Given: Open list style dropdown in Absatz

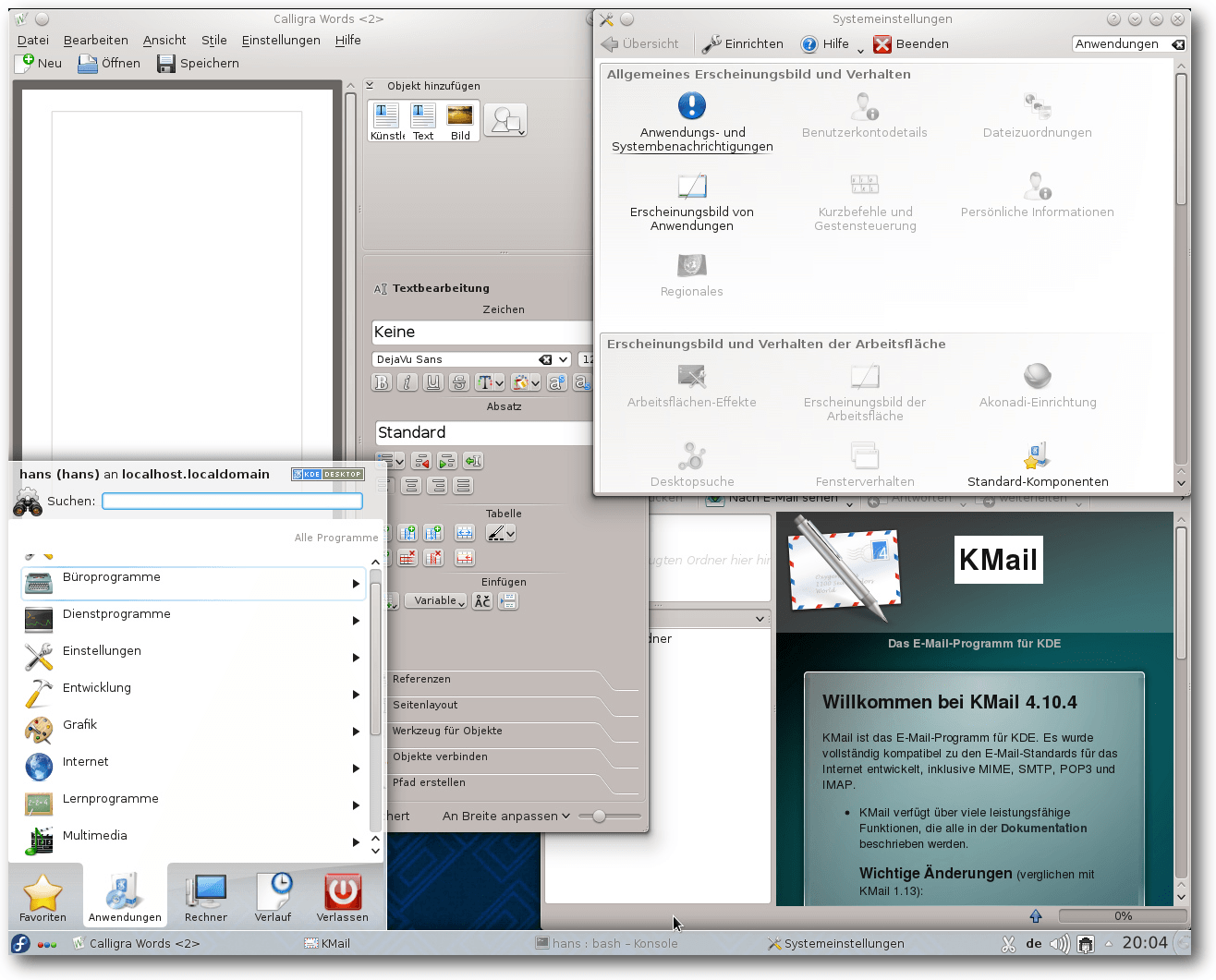Looking at the screenshot, I should coord(399,461).
